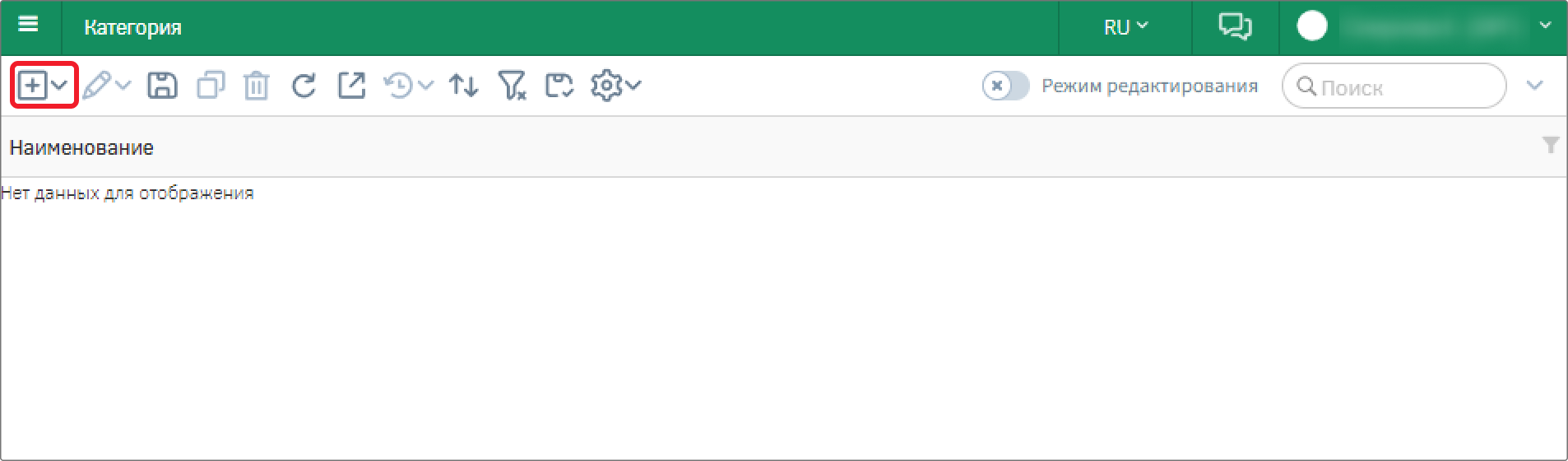Click the pencil edit icon
The image size is (1568, 461).
click(x=96, y=85)
